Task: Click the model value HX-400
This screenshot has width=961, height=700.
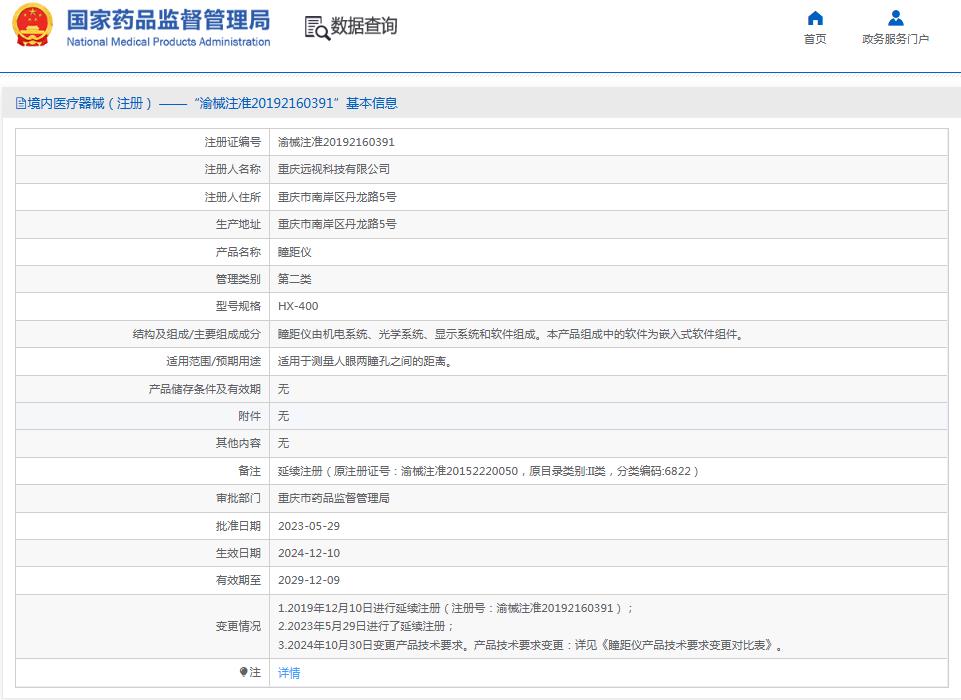Action: [x=298, y=307]
